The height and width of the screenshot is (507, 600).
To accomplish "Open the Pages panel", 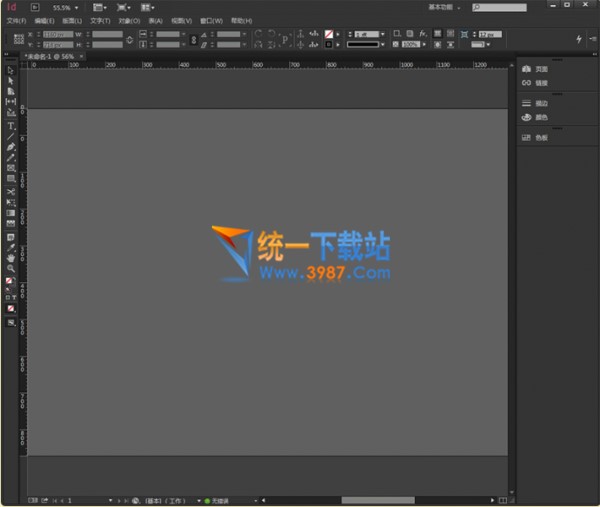I will coord(535,69).
